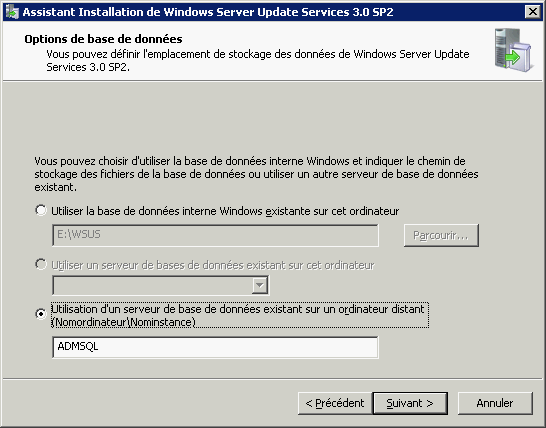The image size is (546, 428).
Task: Select internal Windows database radio option
Action: [41, 210]
